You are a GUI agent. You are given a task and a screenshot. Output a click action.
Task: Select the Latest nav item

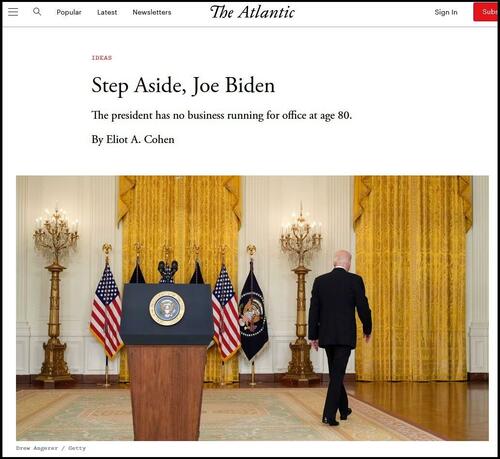(107, 12)
